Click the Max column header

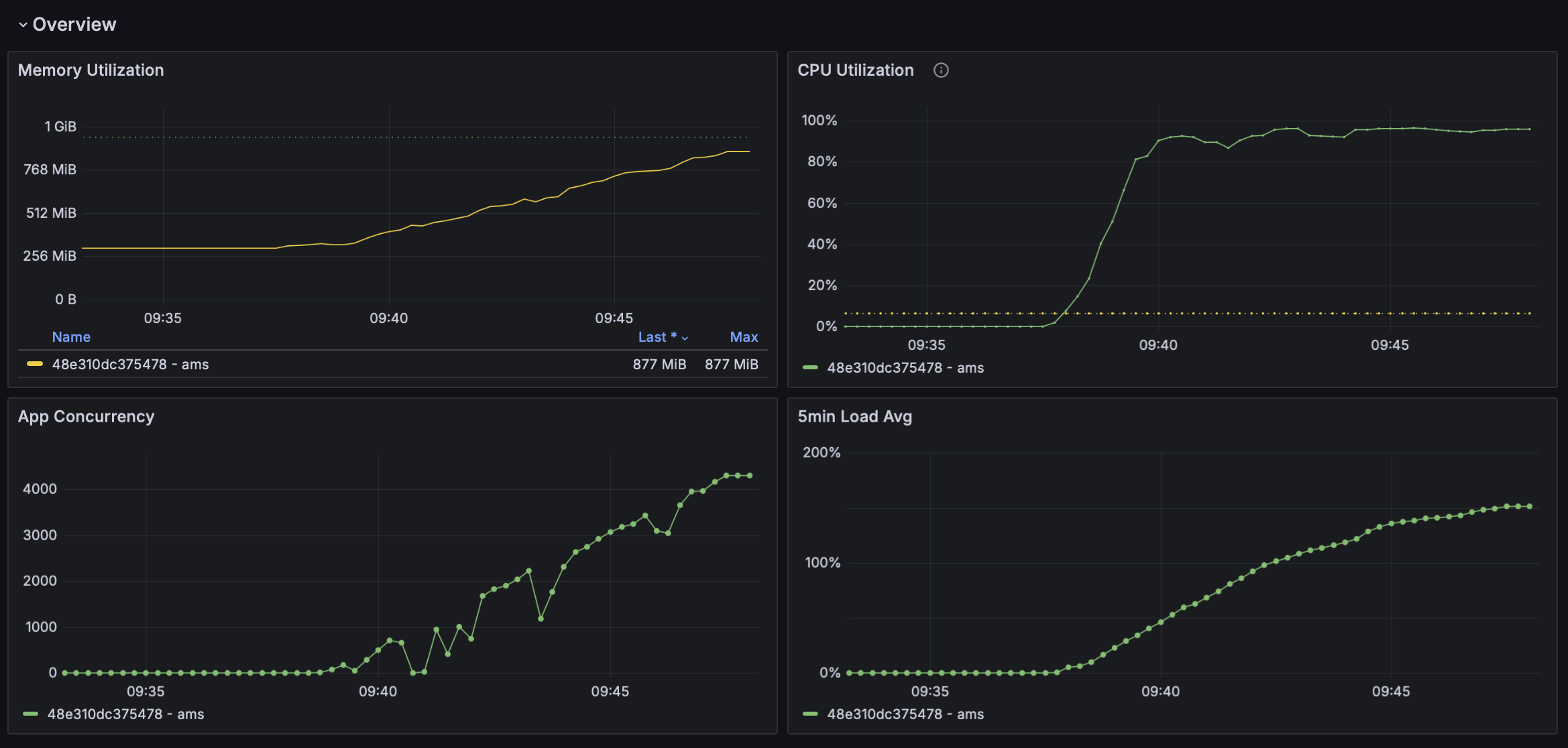(743, 337)
